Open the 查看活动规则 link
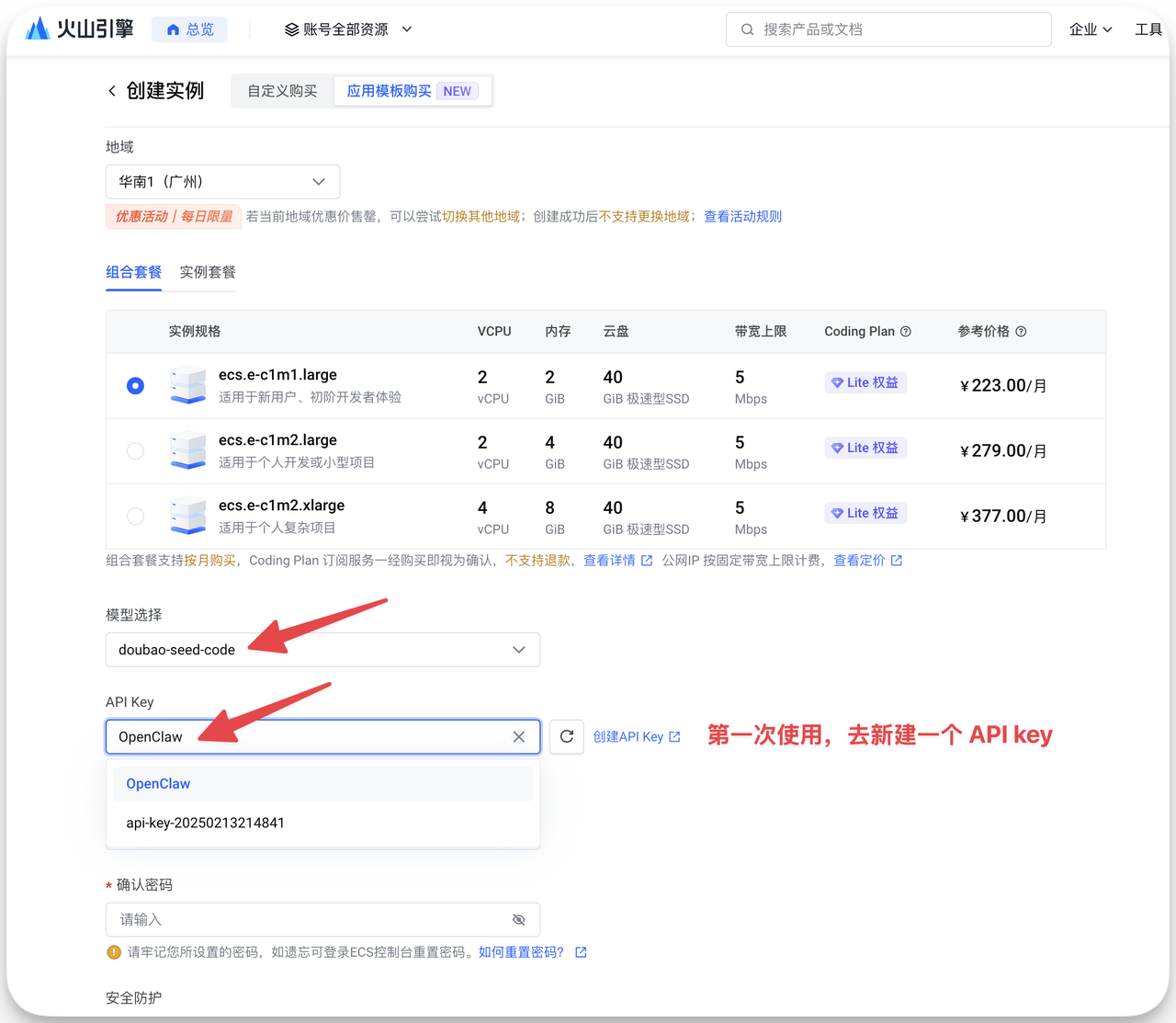1176x1023 pixels. coord(742,217)
